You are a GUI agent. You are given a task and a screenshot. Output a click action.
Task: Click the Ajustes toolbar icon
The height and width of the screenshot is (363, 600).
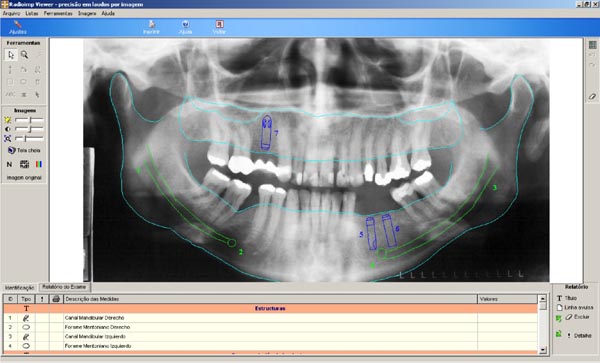18,28
